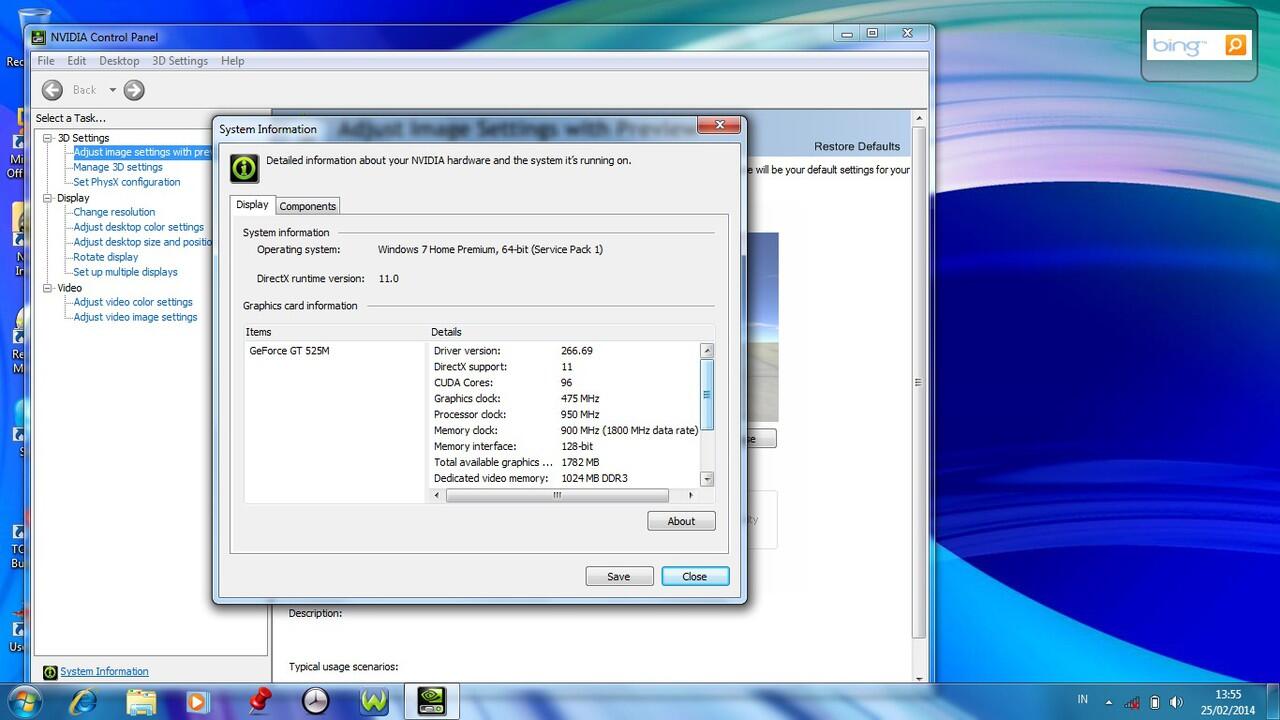Screen dimensions: 1280x720
Task: Click the IN language indicator in taskbar
Action: [1083, 699]
